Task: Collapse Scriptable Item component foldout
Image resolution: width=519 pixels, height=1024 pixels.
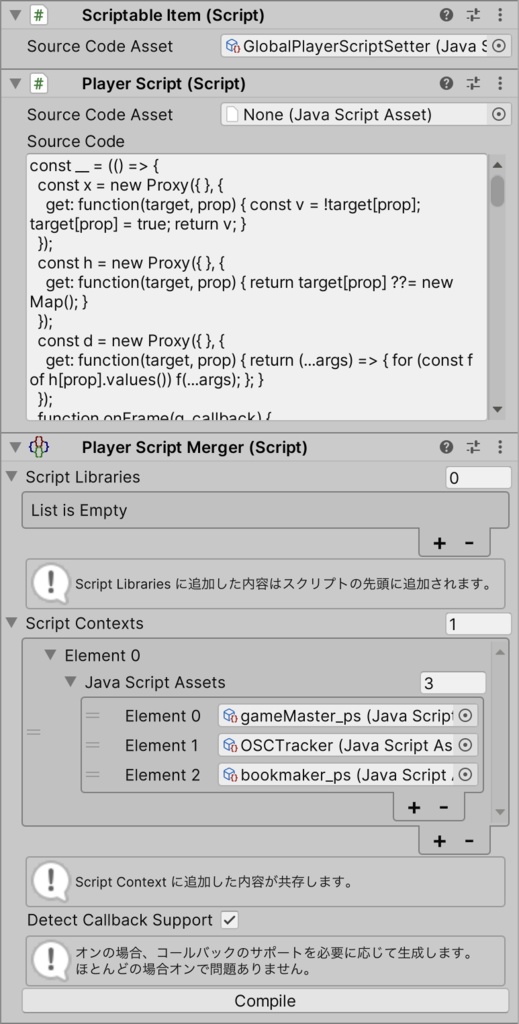Action: [x=16, y=15]
